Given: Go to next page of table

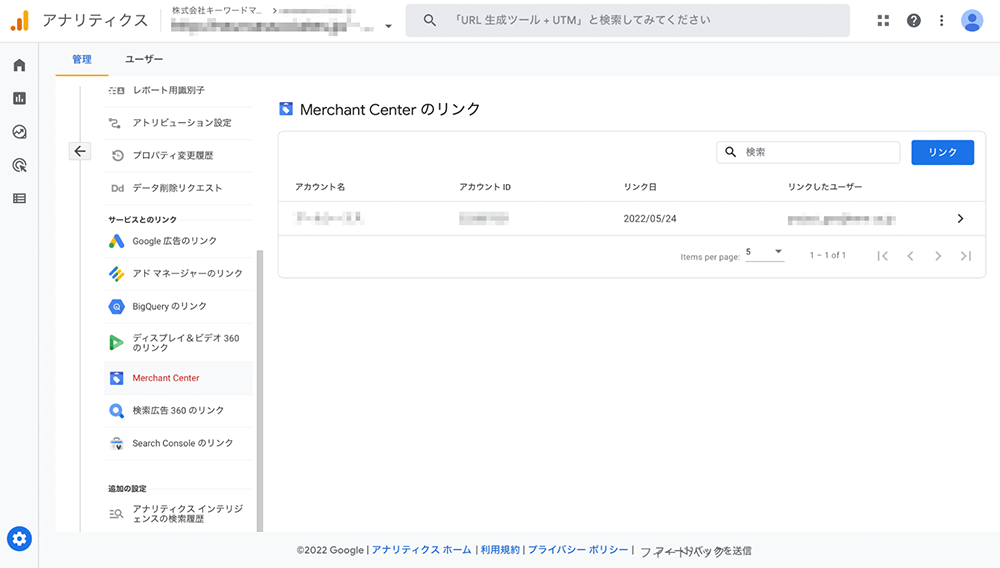Looking at the screenshot, I should tap(938, 256).
